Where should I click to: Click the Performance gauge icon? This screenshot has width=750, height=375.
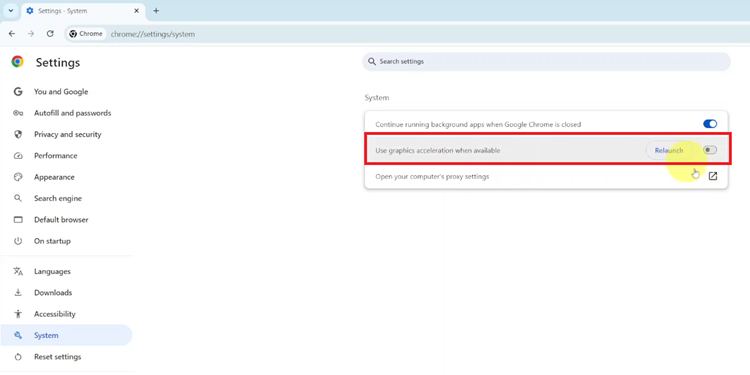click(18, 156)
